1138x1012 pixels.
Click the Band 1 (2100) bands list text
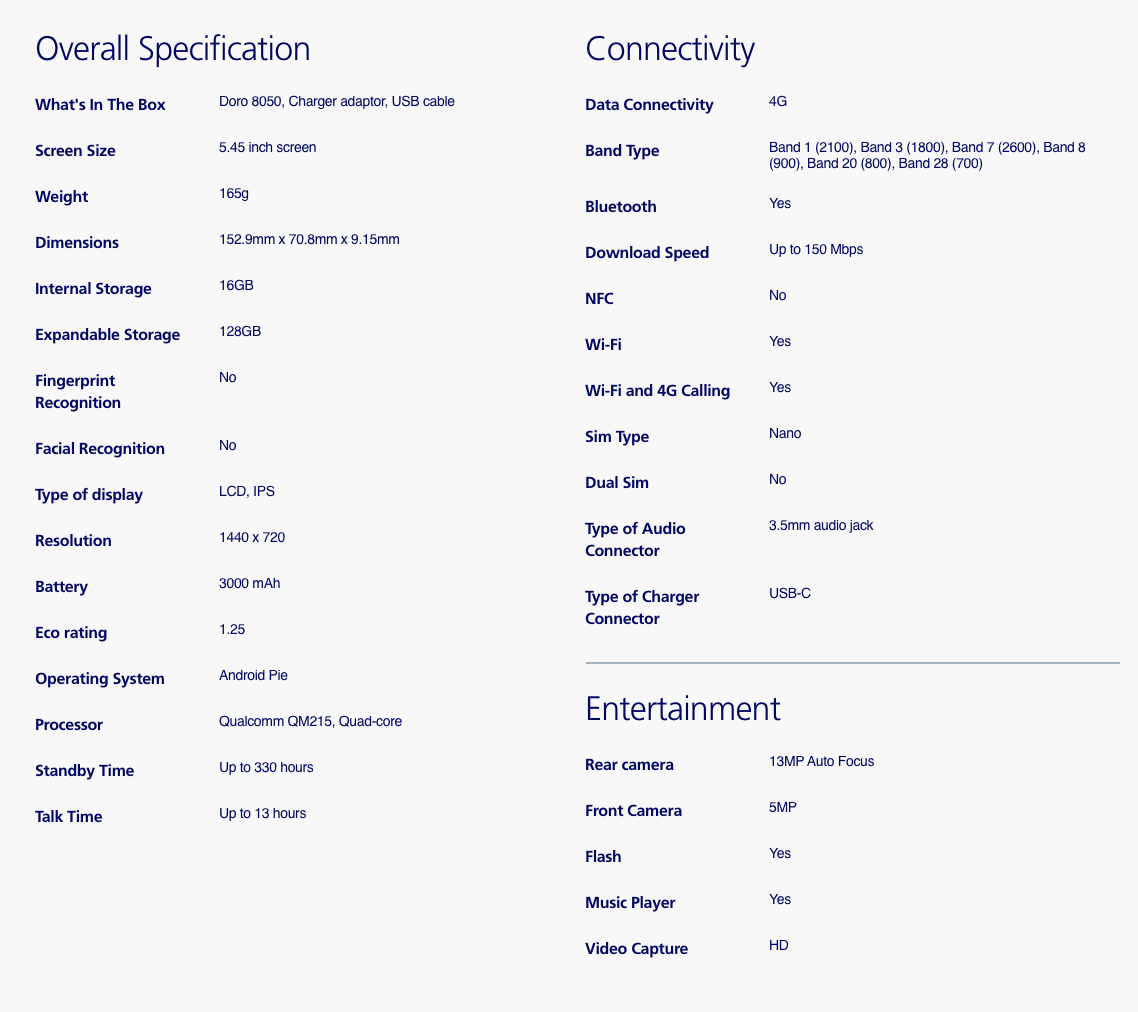(926, 155)
